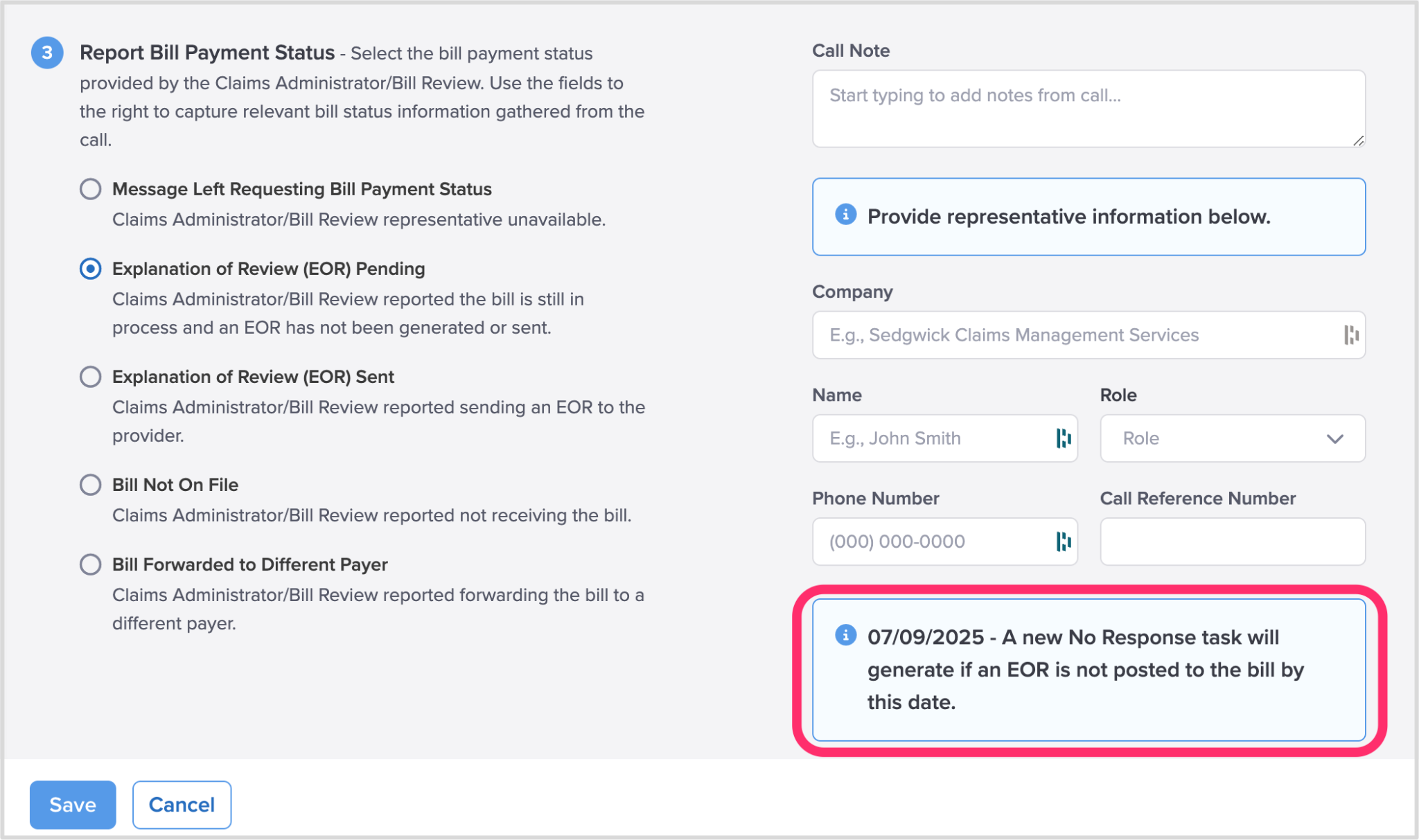1419x840 pixels.
Task: Click the autofill icon in Company field
Action: click(1350, 335)
